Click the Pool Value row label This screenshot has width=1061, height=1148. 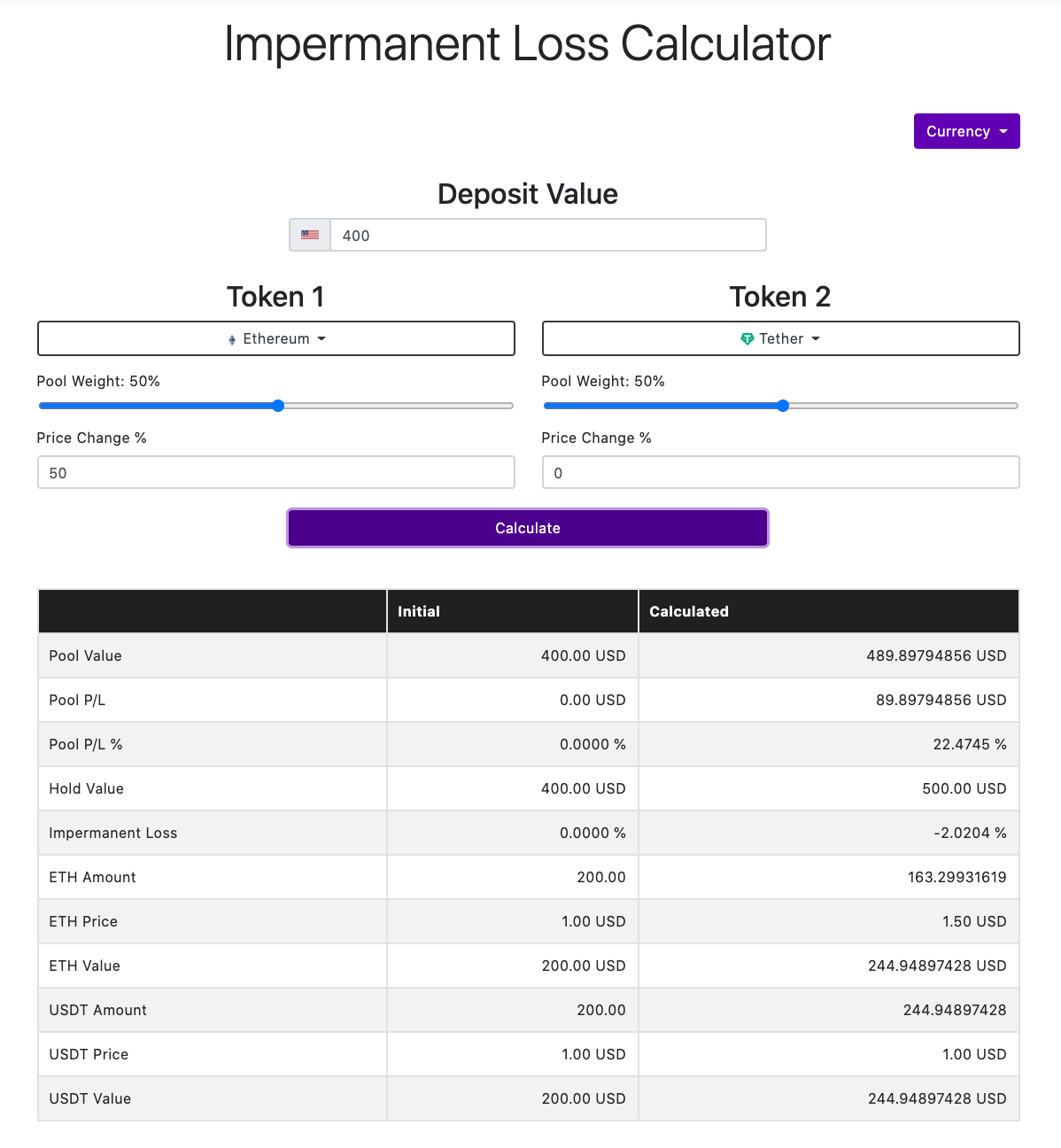85,655
